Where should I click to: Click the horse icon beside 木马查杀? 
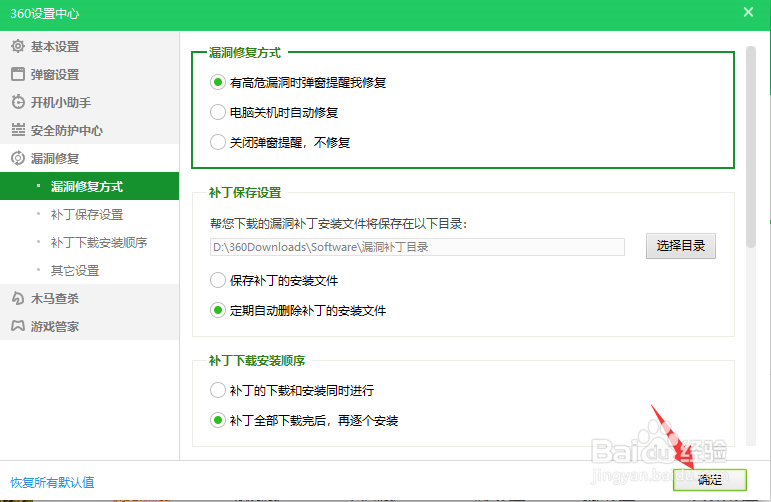tap(18, 298)
